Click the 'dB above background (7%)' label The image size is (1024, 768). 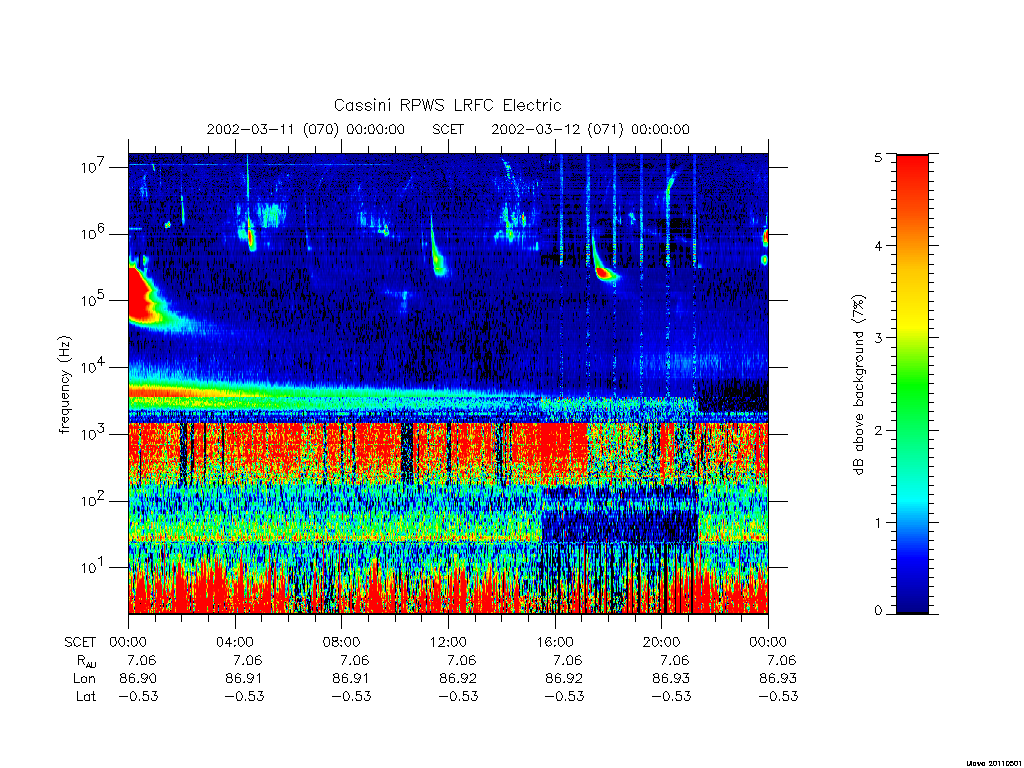tap(858, 385)
